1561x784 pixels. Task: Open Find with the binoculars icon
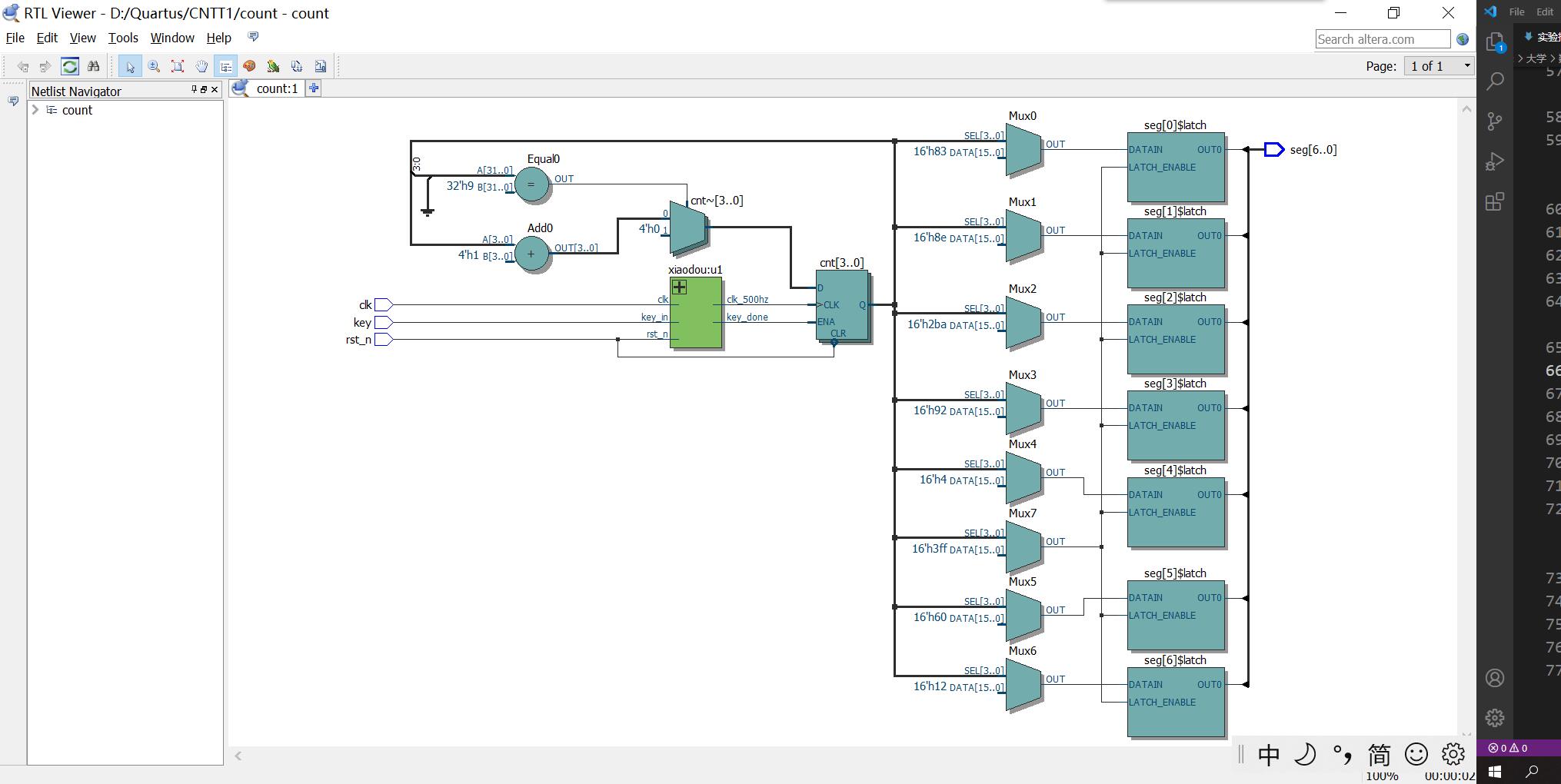pos(93,66)
